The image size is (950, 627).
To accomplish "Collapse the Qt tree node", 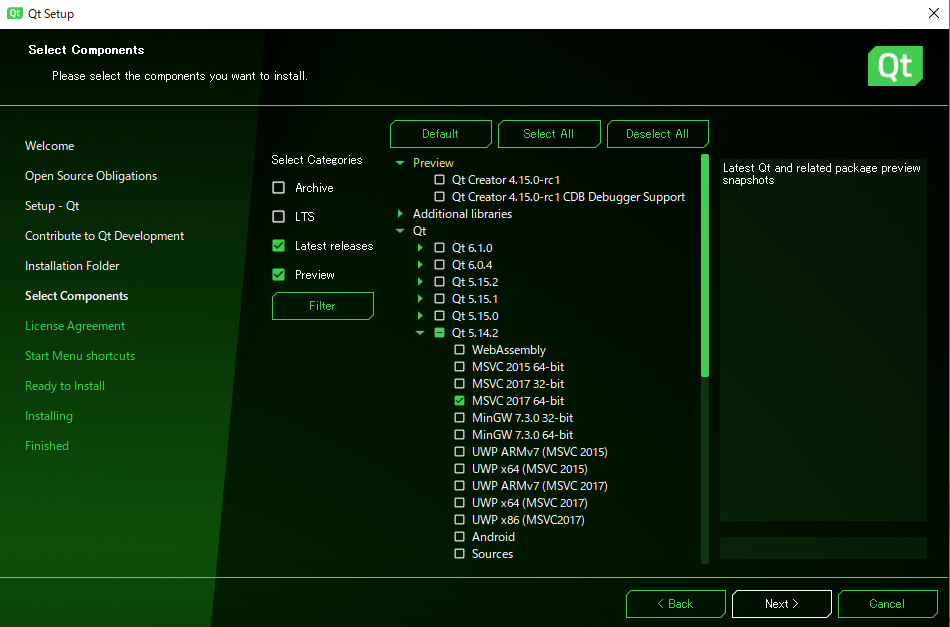I will tap(400, 231).
